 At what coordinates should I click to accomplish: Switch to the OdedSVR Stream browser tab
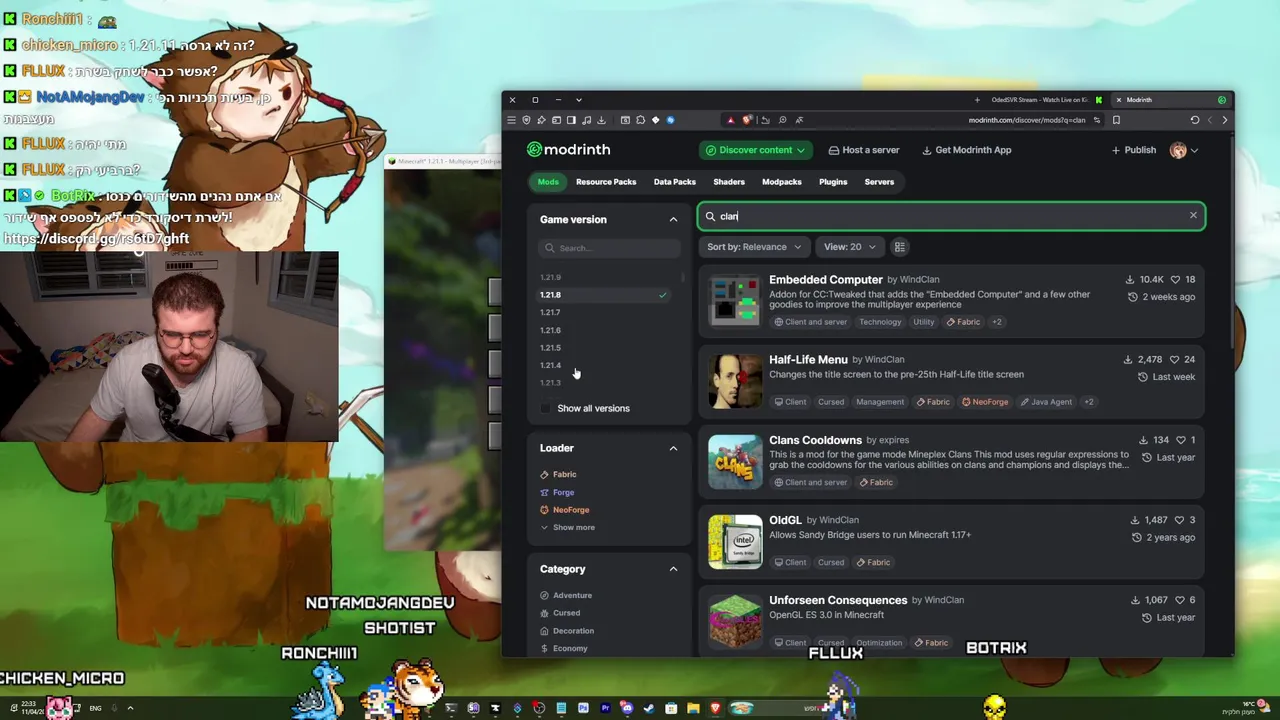[x=1047, y=100]
